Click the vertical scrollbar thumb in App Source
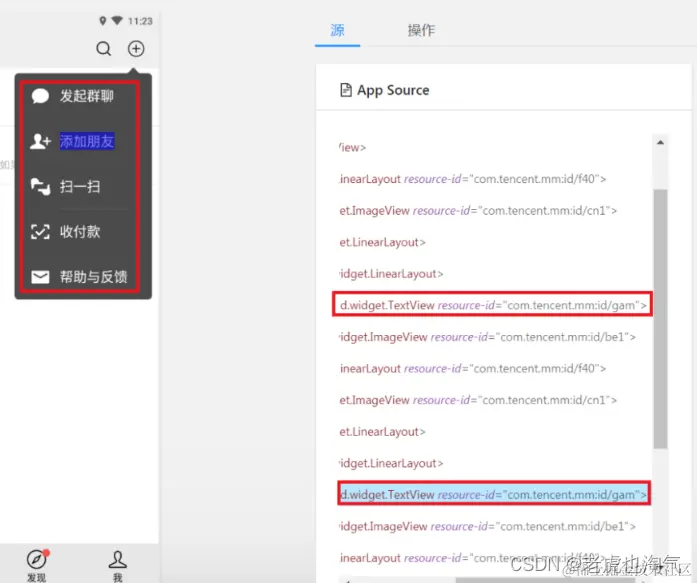The width and height of the screenshot is (697, 583). pos(660,319)
